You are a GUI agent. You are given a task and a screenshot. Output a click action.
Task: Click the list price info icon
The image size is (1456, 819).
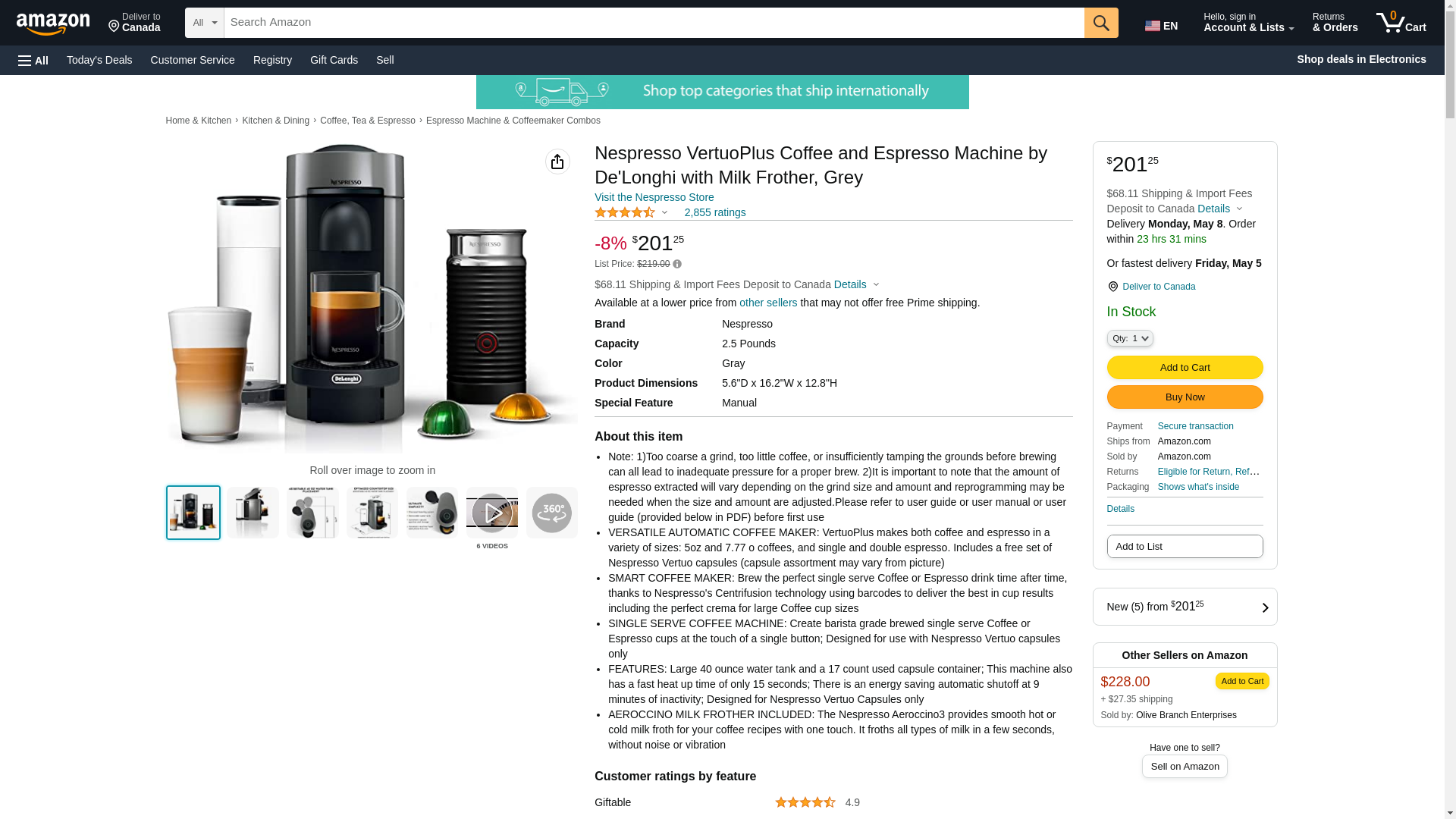pos(677,265)
